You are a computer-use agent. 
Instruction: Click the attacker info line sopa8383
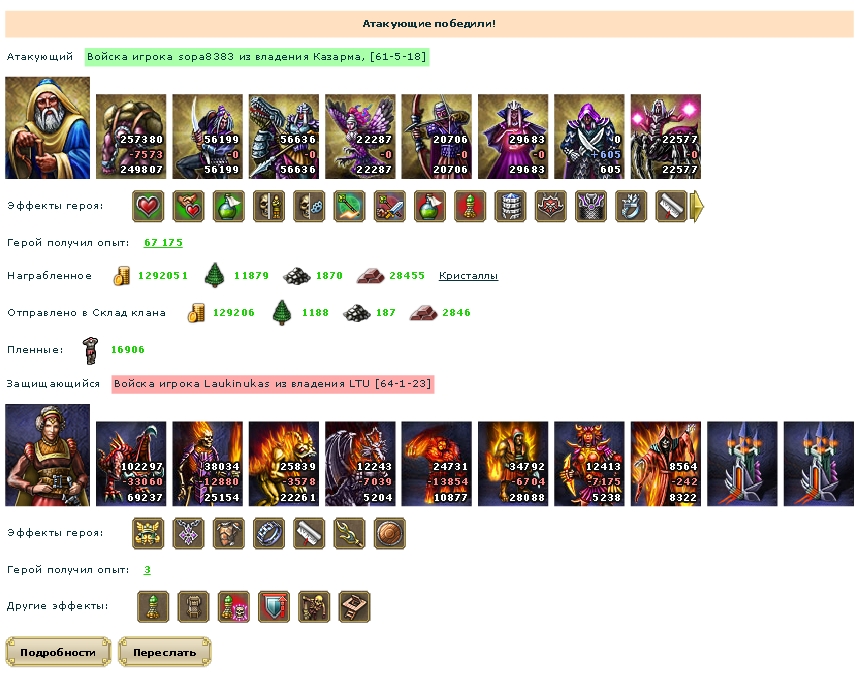pos(257,57)
